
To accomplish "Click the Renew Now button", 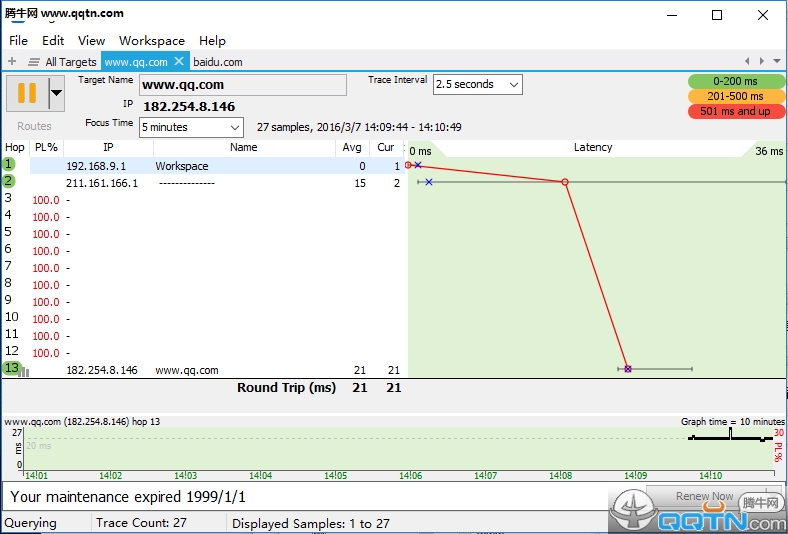I will tap(705, 496).
